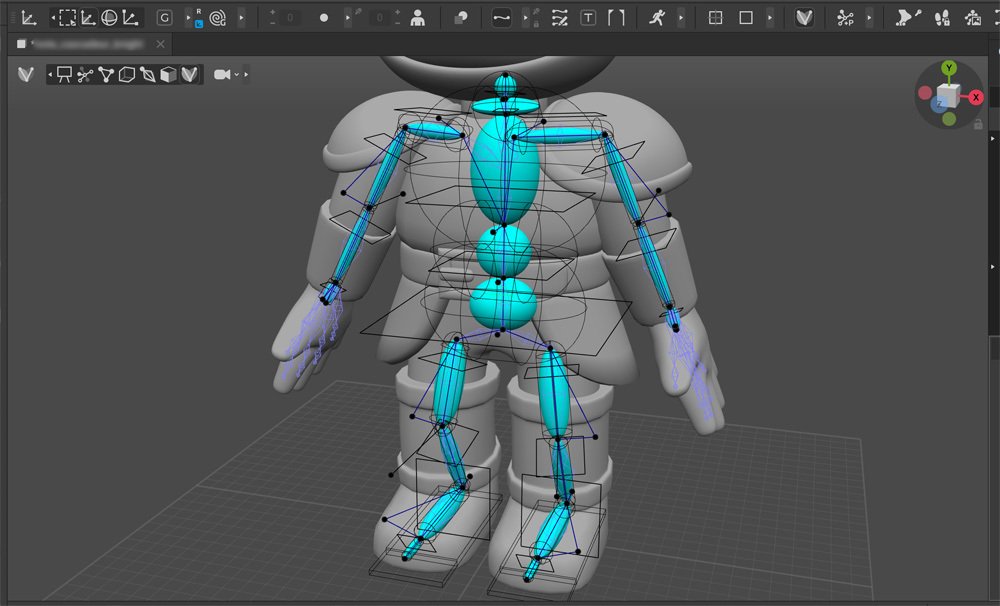Open the camera view dropdown arrow
Image resolution: width=1000 pixels, height=606 pixels.
tap(236, 73)
